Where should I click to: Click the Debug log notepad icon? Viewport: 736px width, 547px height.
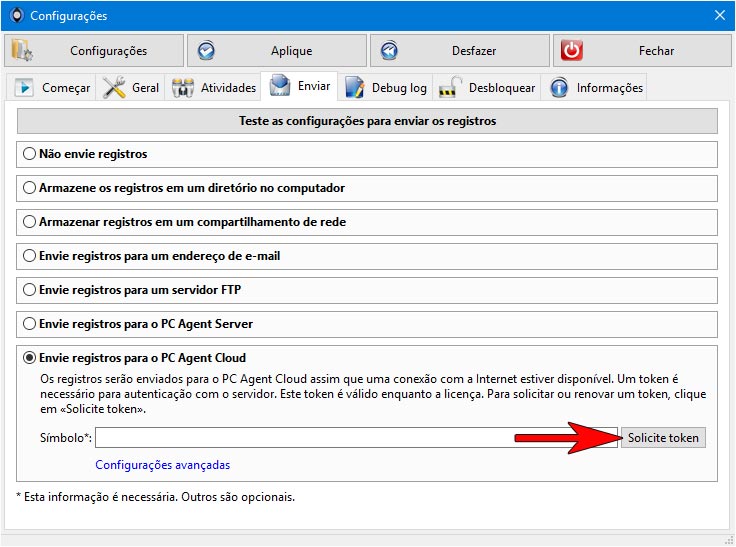click(354, 87)
